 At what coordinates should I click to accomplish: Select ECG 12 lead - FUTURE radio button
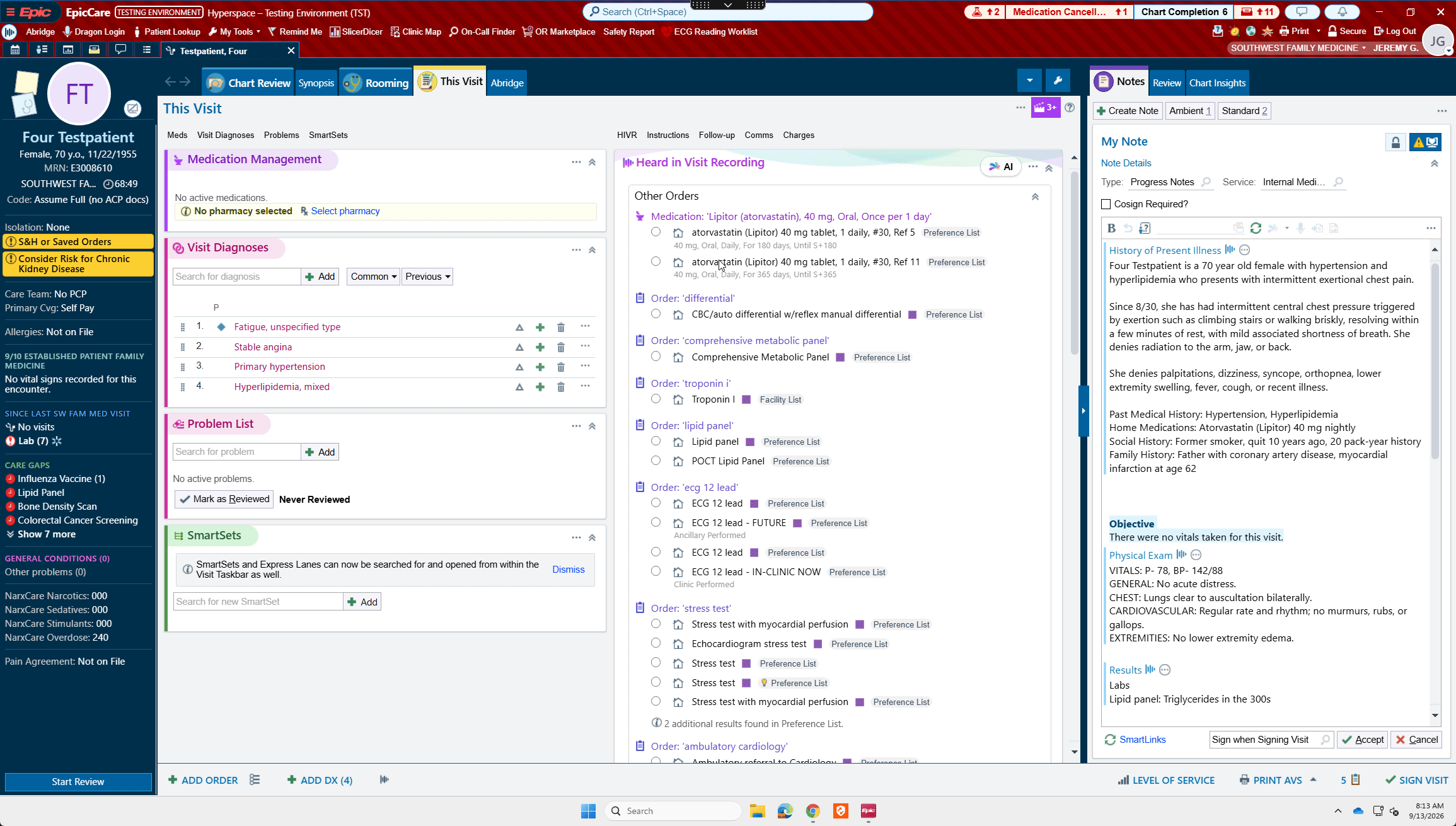(656, 522)
